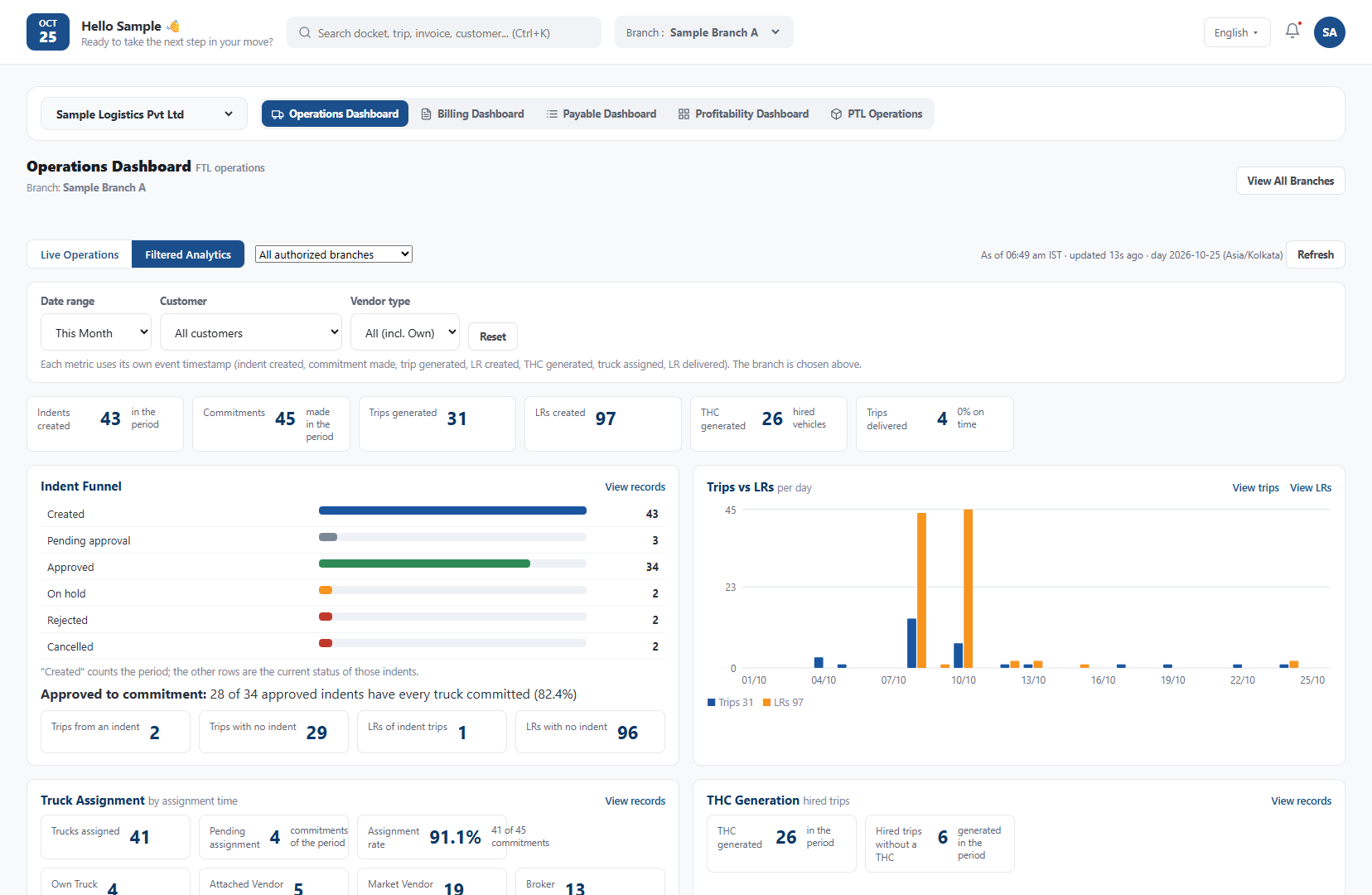Open the Vendor type All (incl. Own) dropdown
The image size is (1372, 895).
point(405,332)
